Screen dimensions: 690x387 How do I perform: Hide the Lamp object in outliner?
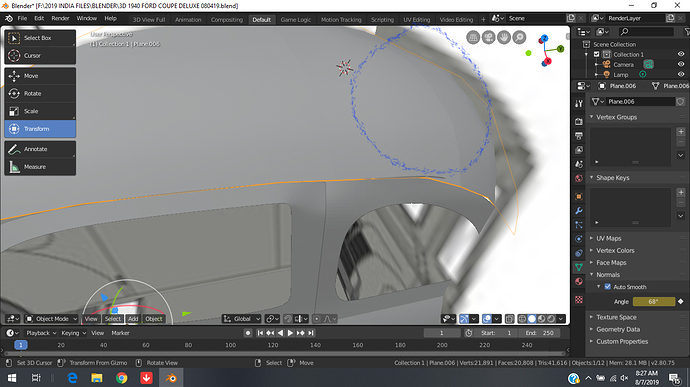click(x=681, y=74)
